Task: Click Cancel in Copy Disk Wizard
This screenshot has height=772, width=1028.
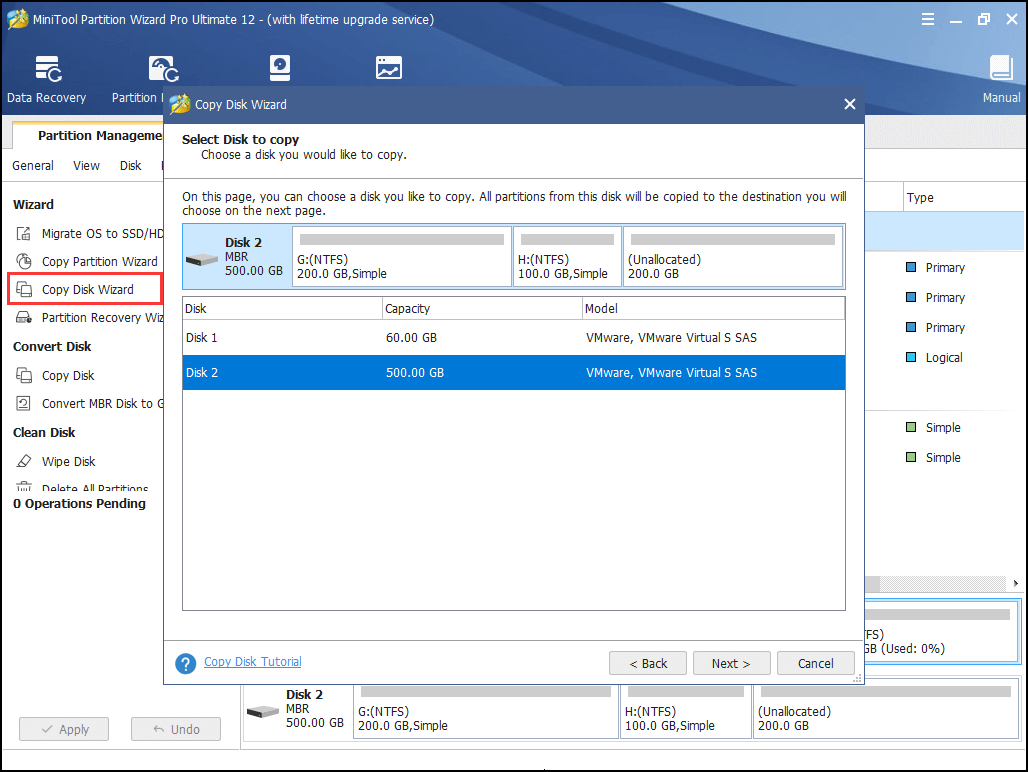Action: coord(815,663)
